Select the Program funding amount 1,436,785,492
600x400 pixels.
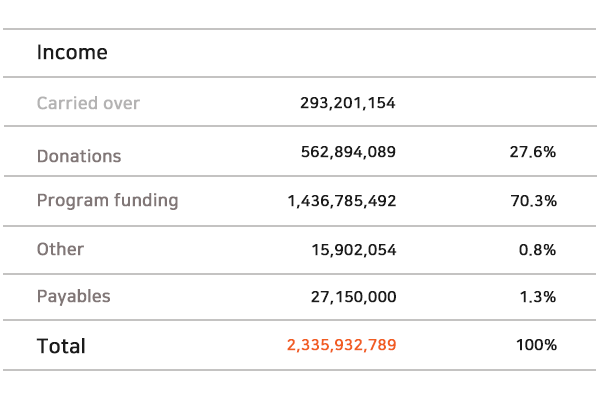point(342,201)
